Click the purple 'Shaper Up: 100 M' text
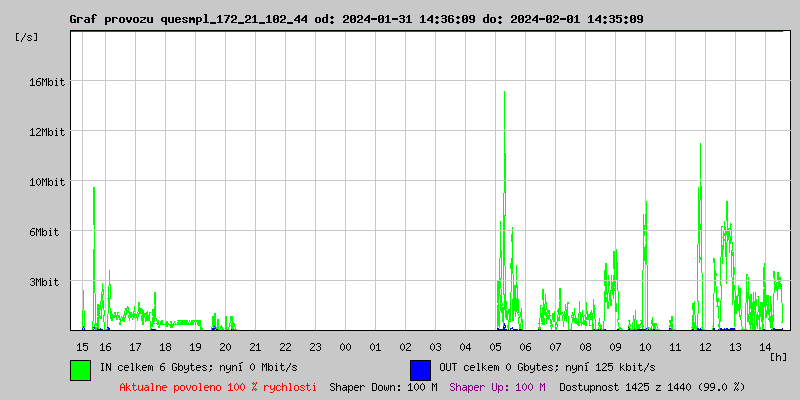The height and width of the screenshot is (400, 800). (x=497, y=386)
